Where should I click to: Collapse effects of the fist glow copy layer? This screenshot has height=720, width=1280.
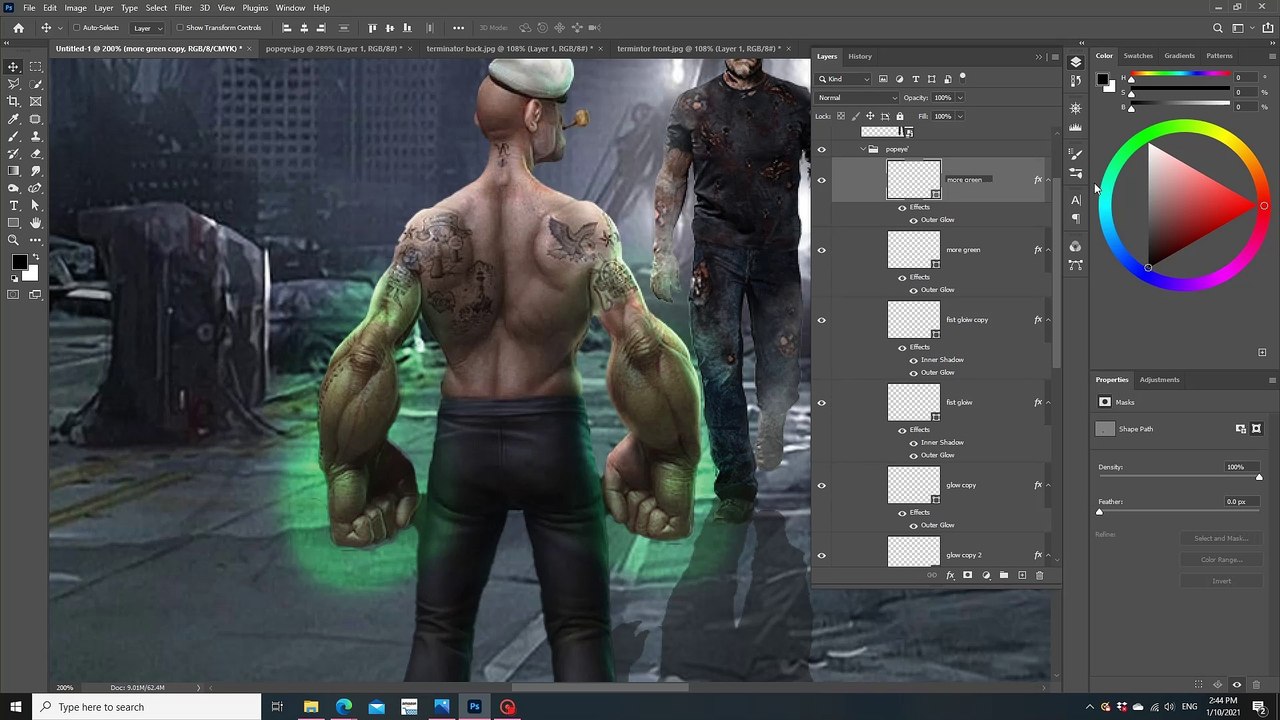pos(1048,320)
